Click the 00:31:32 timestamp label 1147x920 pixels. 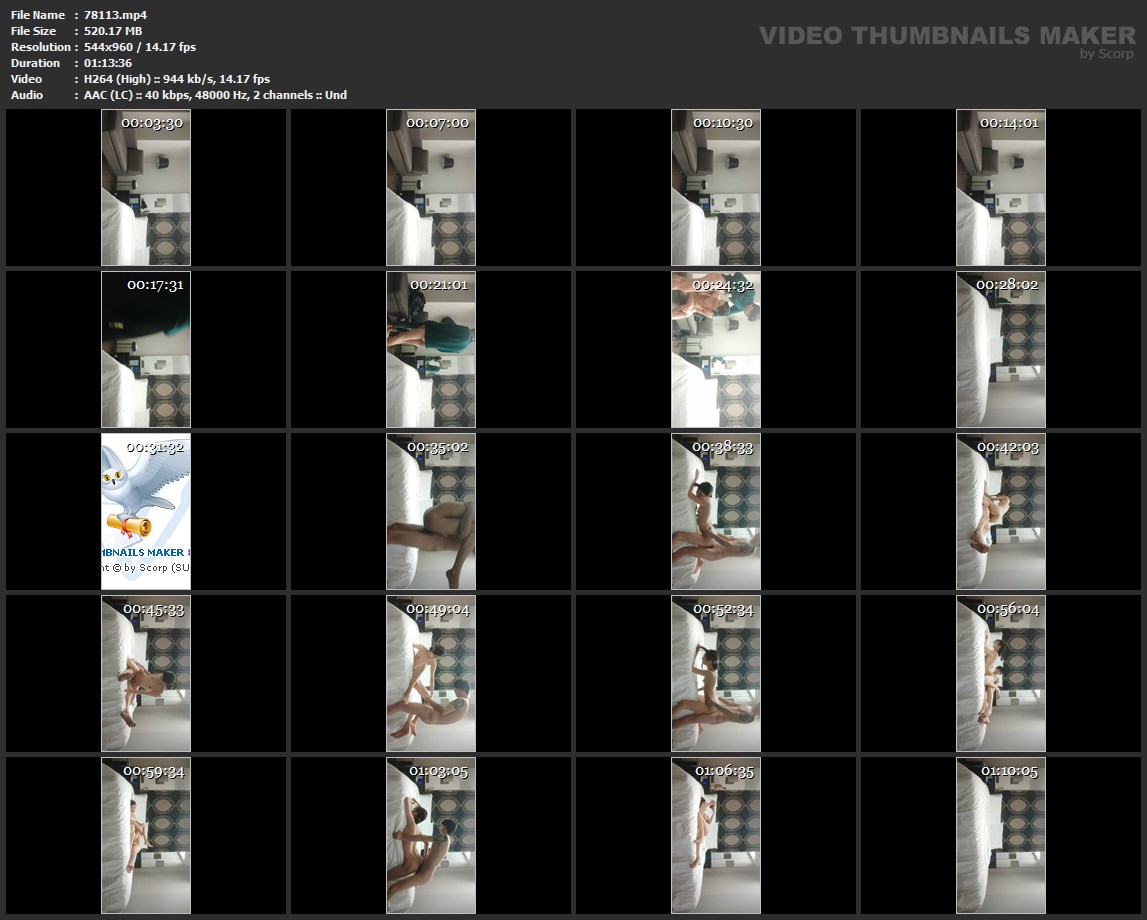click(x=154, y=447)
